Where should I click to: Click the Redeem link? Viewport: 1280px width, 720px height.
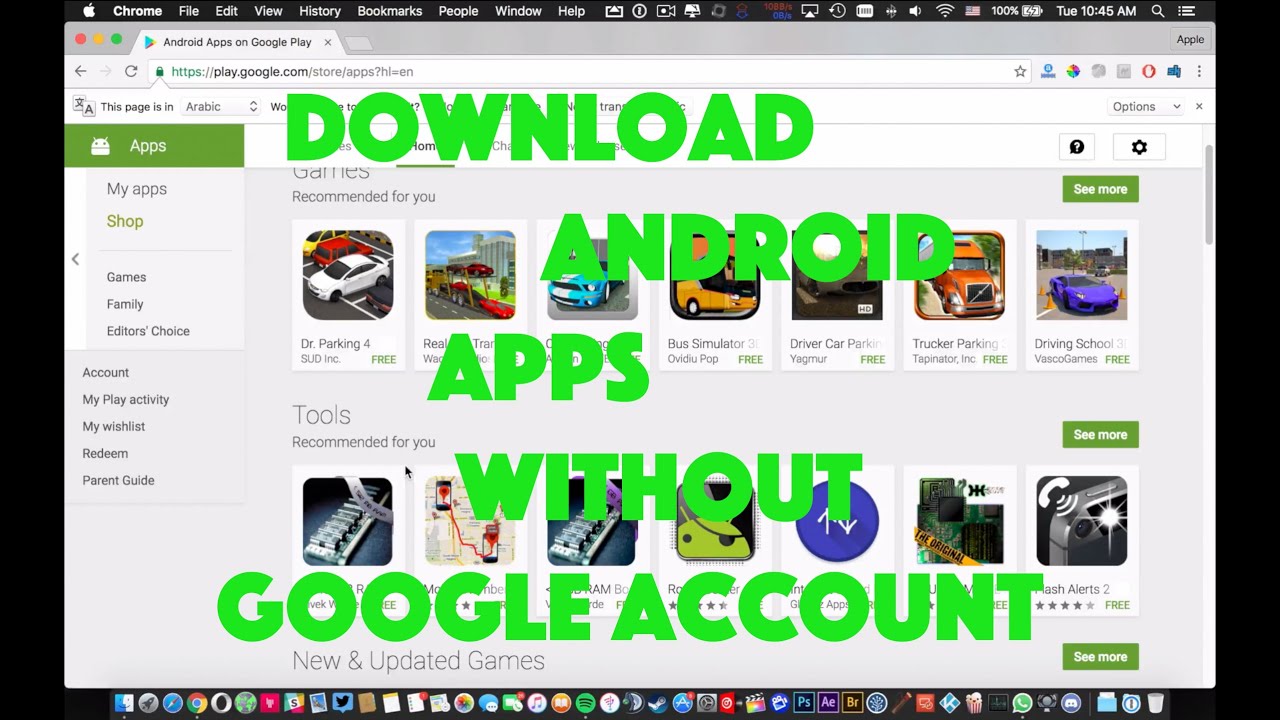tap(105, 453)
